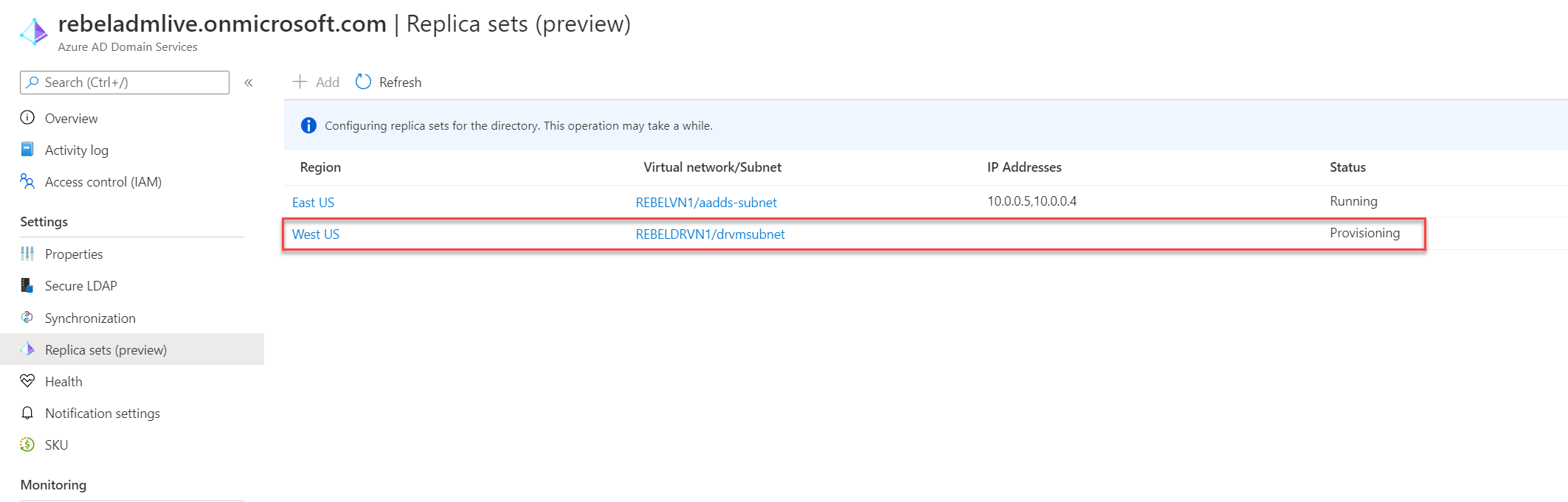Click the Provisioning status of West US
Screen dimensions: 1568x502
pos(1364,233)
